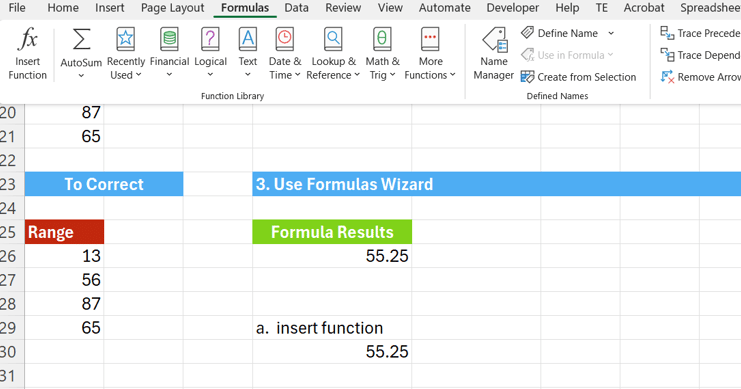
Task: Select the cell with 87 in row 28
Action: 64,304
